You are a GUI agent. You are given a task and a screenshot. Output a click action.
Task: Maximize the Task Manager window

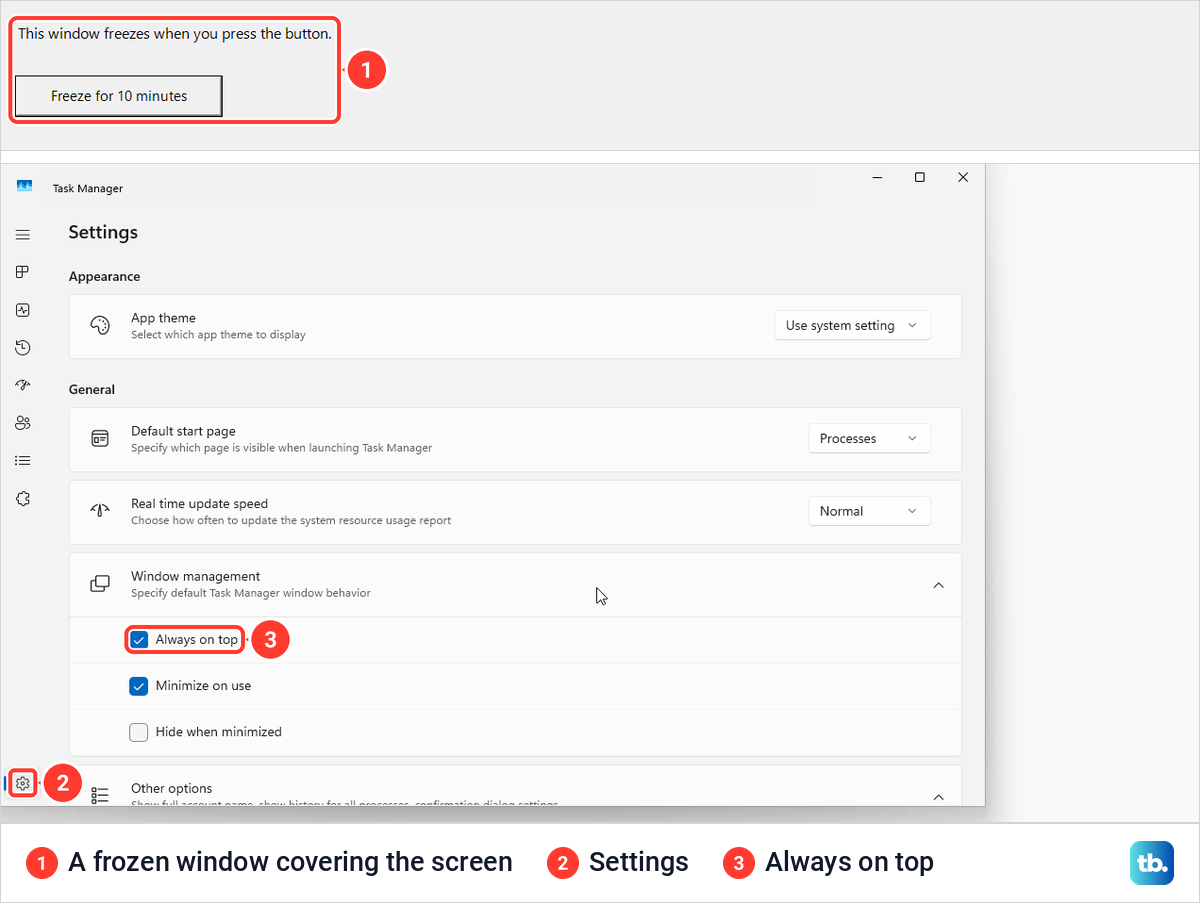click(920, 177)
